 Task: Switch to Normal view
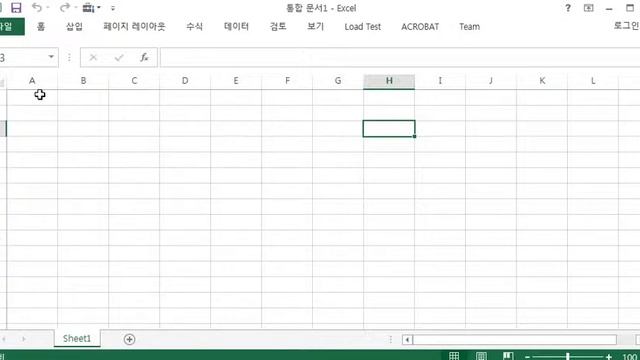[454, 356]
